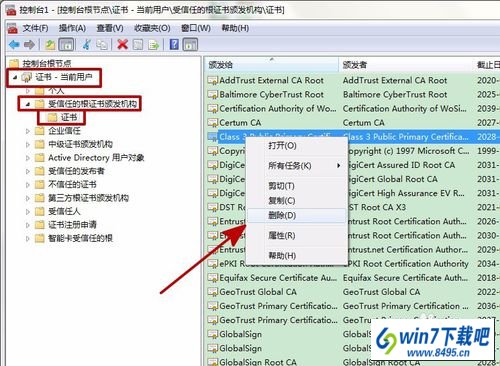Image resolution: width=500 pixels, height=366 pixels.
Task: Open the 操作(A) menu
Action: click(72, 28)
